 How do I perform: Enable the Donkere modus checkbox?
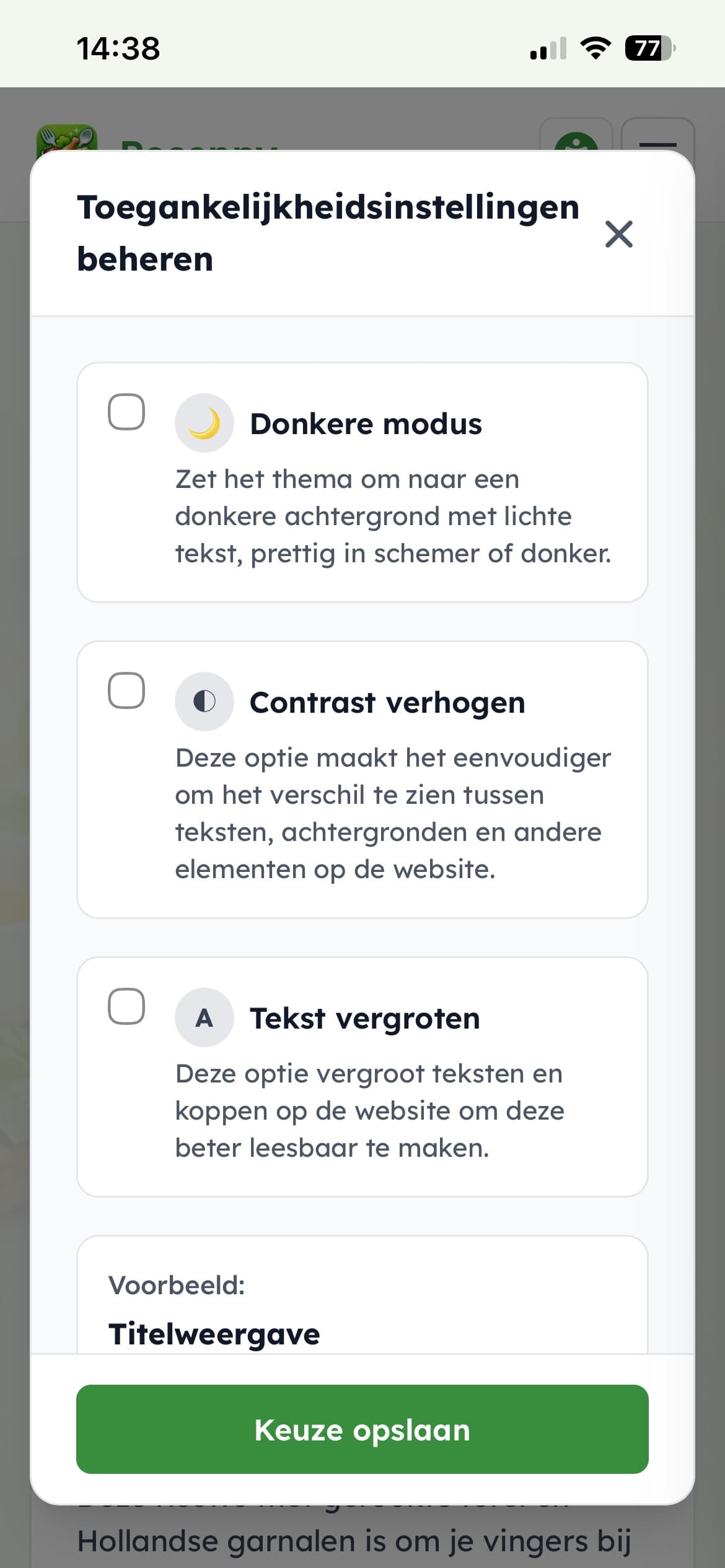pyautogui.click(x=125, y=410)
